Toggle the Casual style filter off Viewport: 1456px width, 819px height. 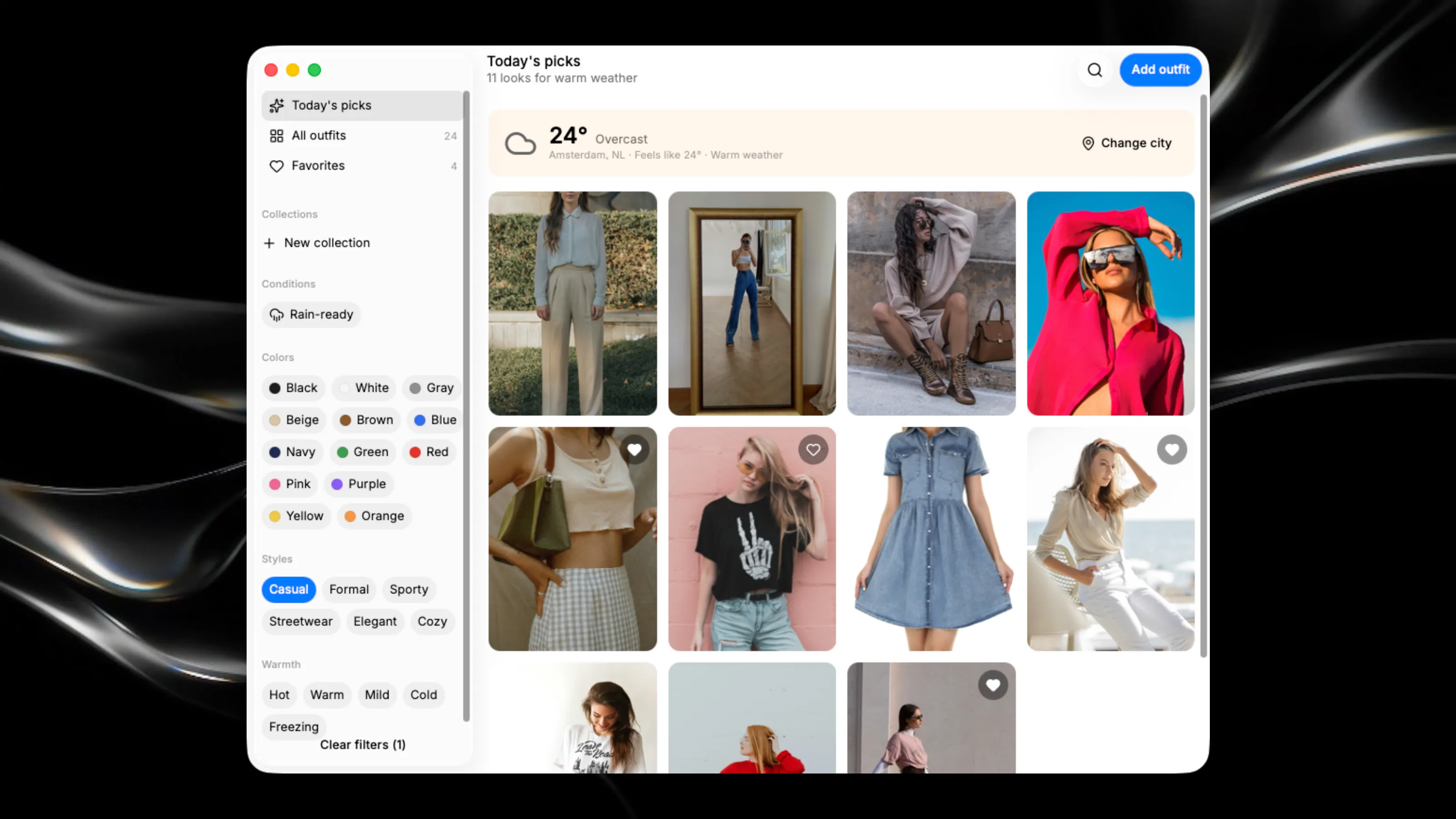point(289,590)
